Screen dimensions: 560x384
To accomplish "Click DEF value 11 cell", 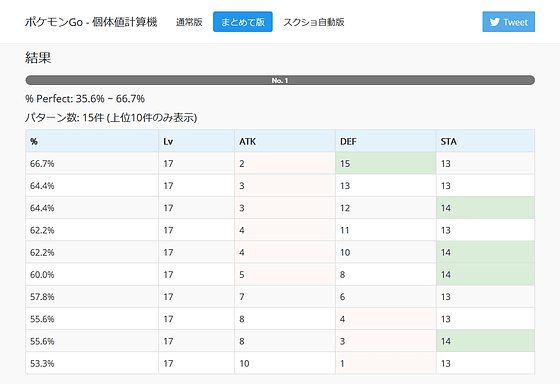I will click(386, 230).
